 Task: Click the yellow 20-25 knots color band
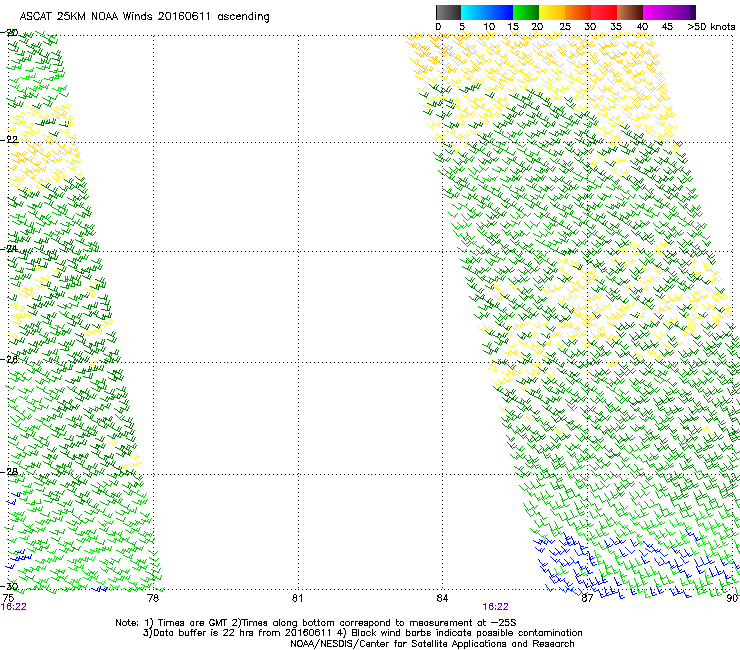pos(552,12)
